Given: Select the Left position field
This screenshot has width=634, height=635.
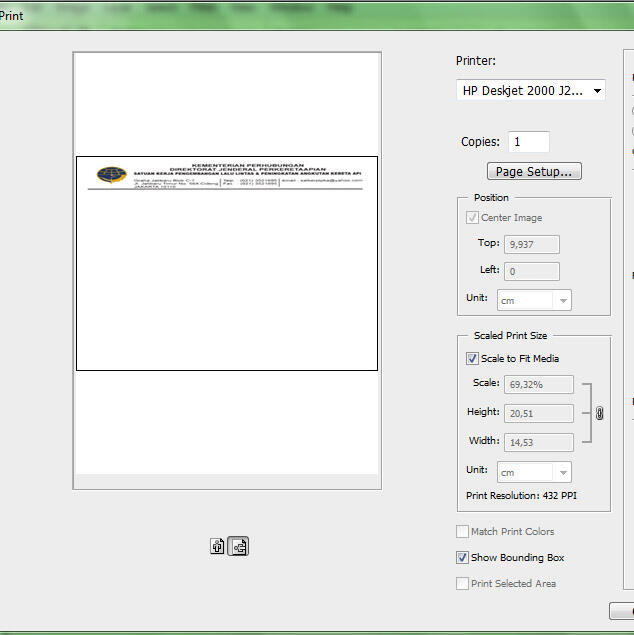Looking at the screenshot, I should coord(532,271).
